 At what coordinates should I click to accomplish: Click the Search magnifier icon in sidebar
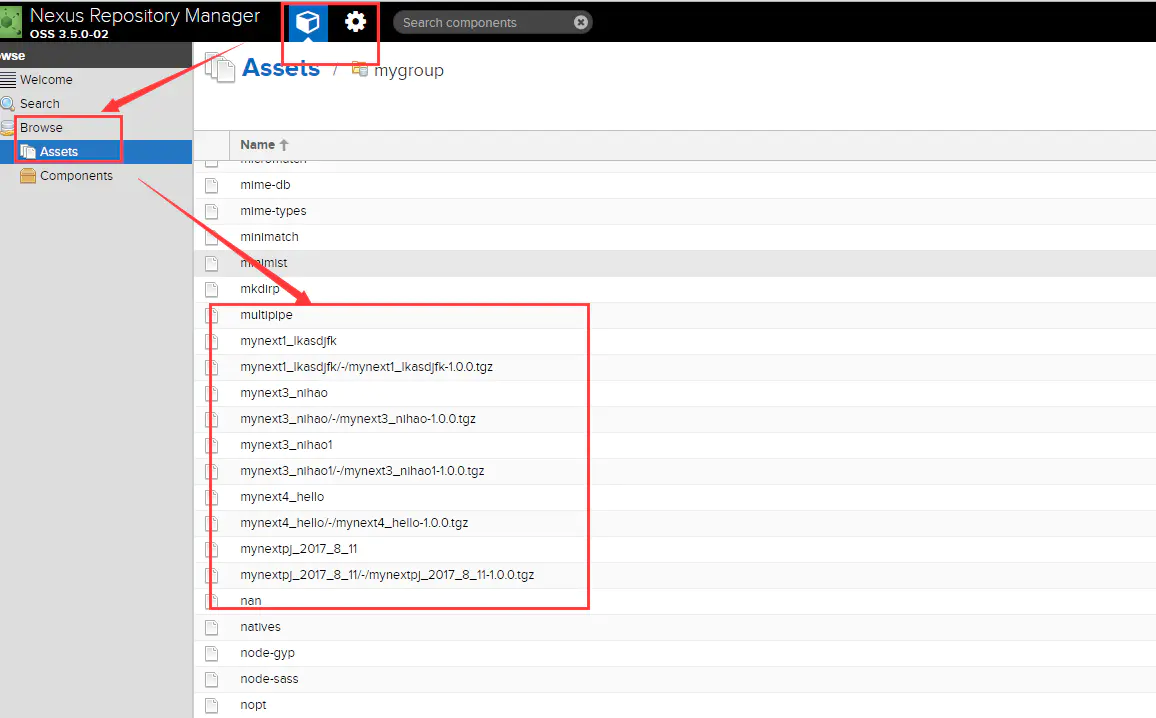coord(8,104)
